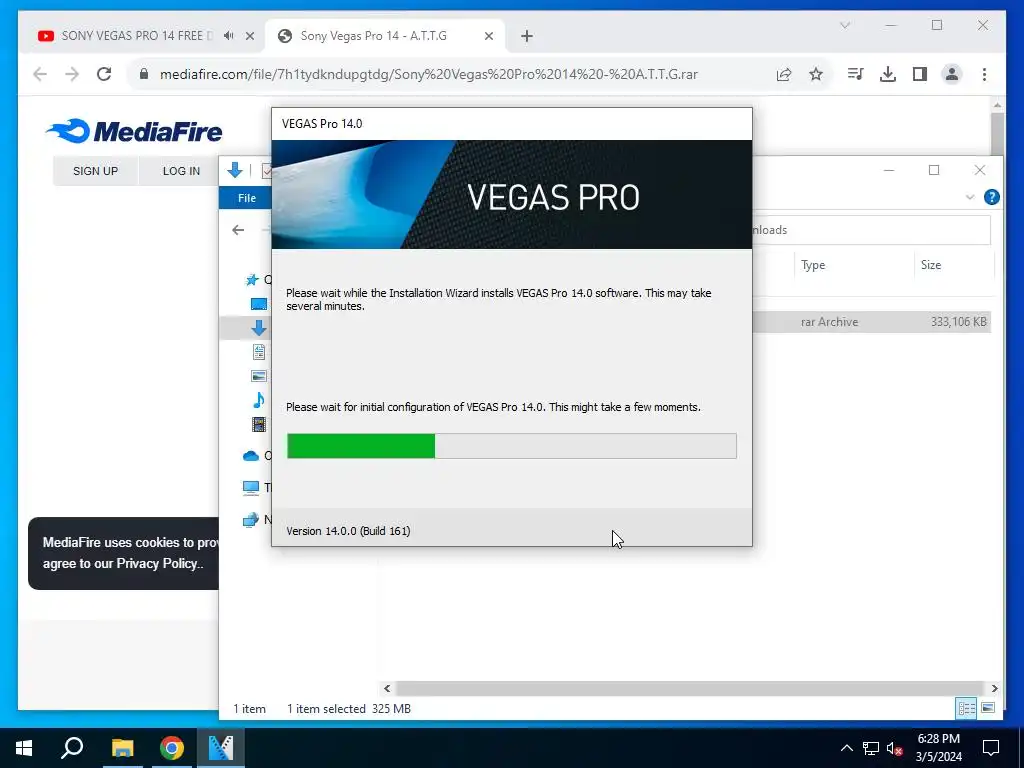Open network icon in system tray
The image size is (1024, 768).
[871, 748]
